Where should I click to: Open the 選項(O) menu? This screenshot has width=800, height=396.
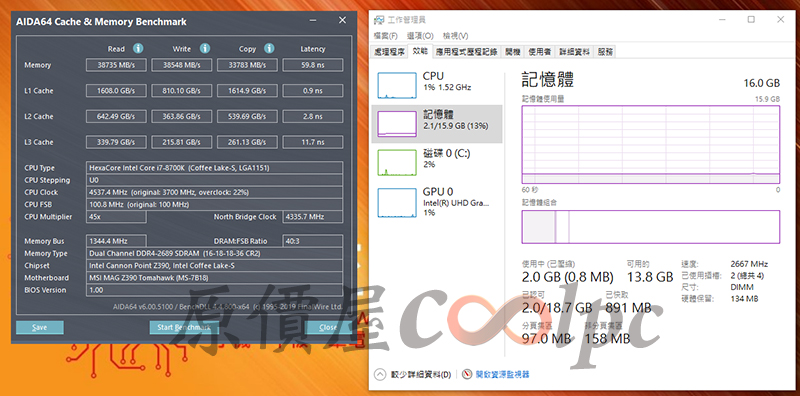coord(420,36)
